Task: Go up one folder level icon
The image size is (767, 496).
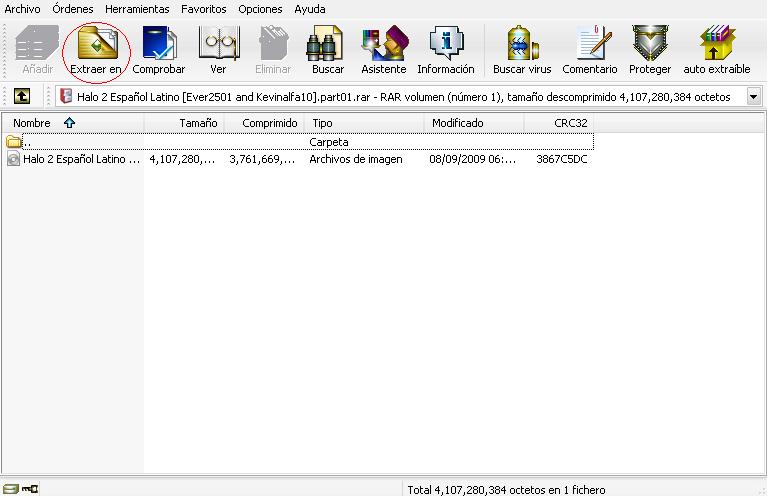Action: click(22, 96)
